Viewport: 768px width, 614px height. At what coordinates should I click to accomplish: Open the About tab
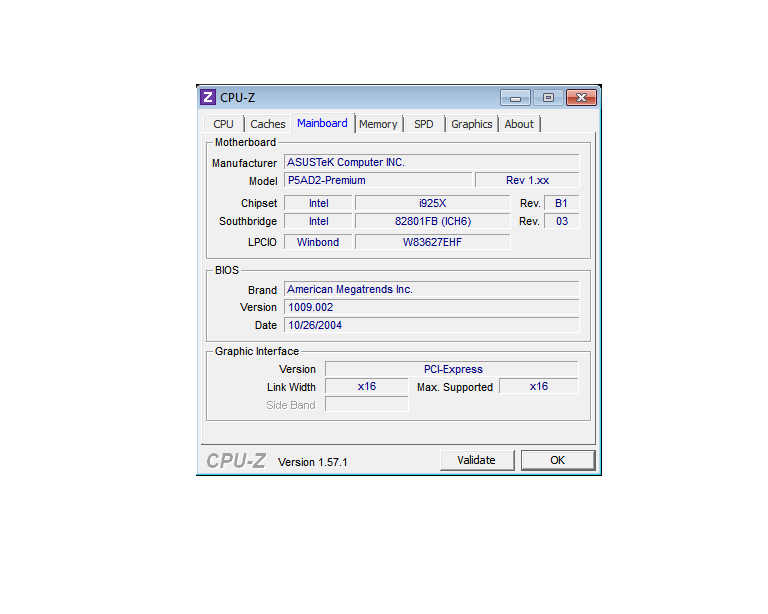point(519,124)
